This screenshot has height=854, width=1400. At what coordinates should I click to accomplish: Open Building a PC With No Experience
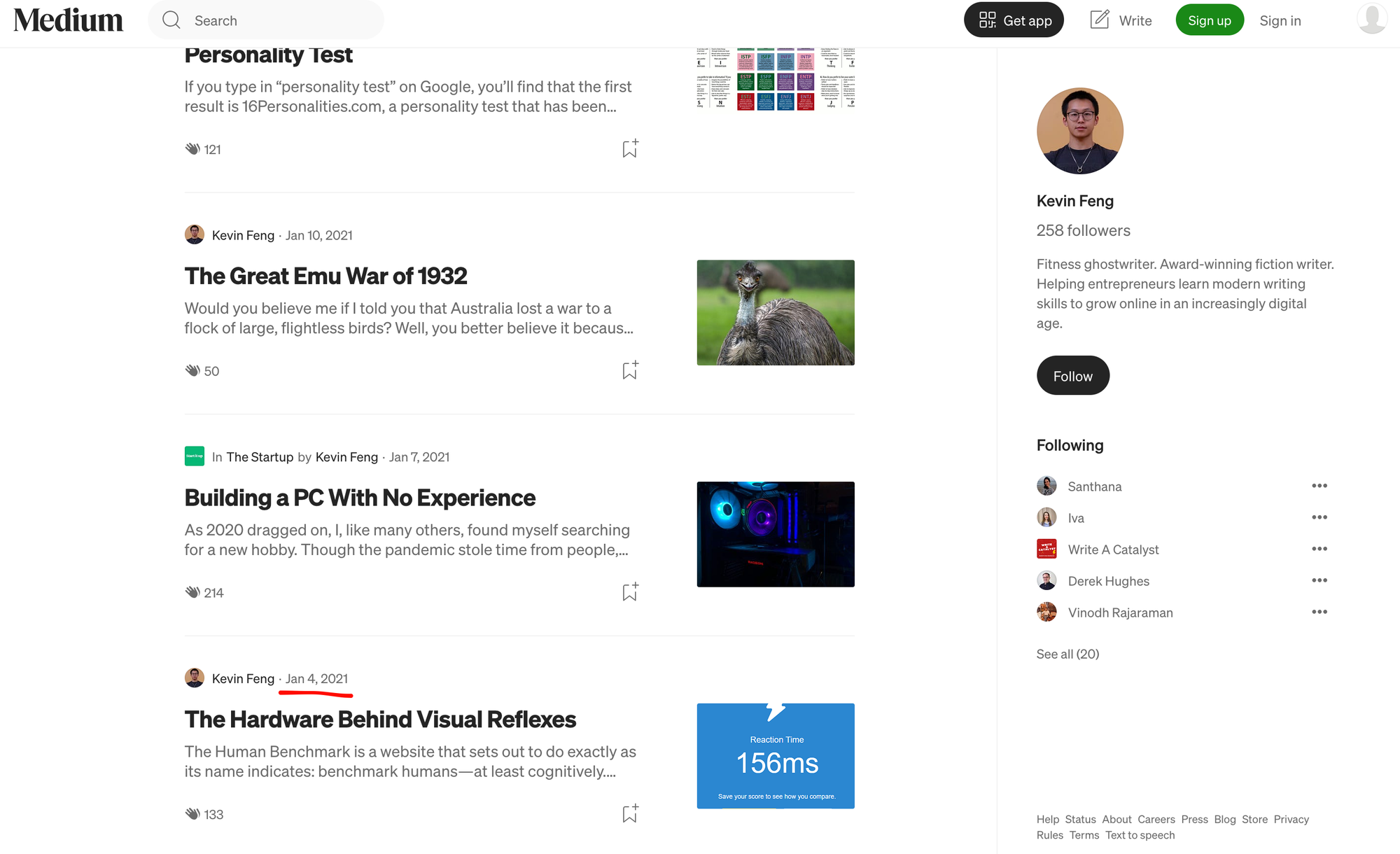360,498
